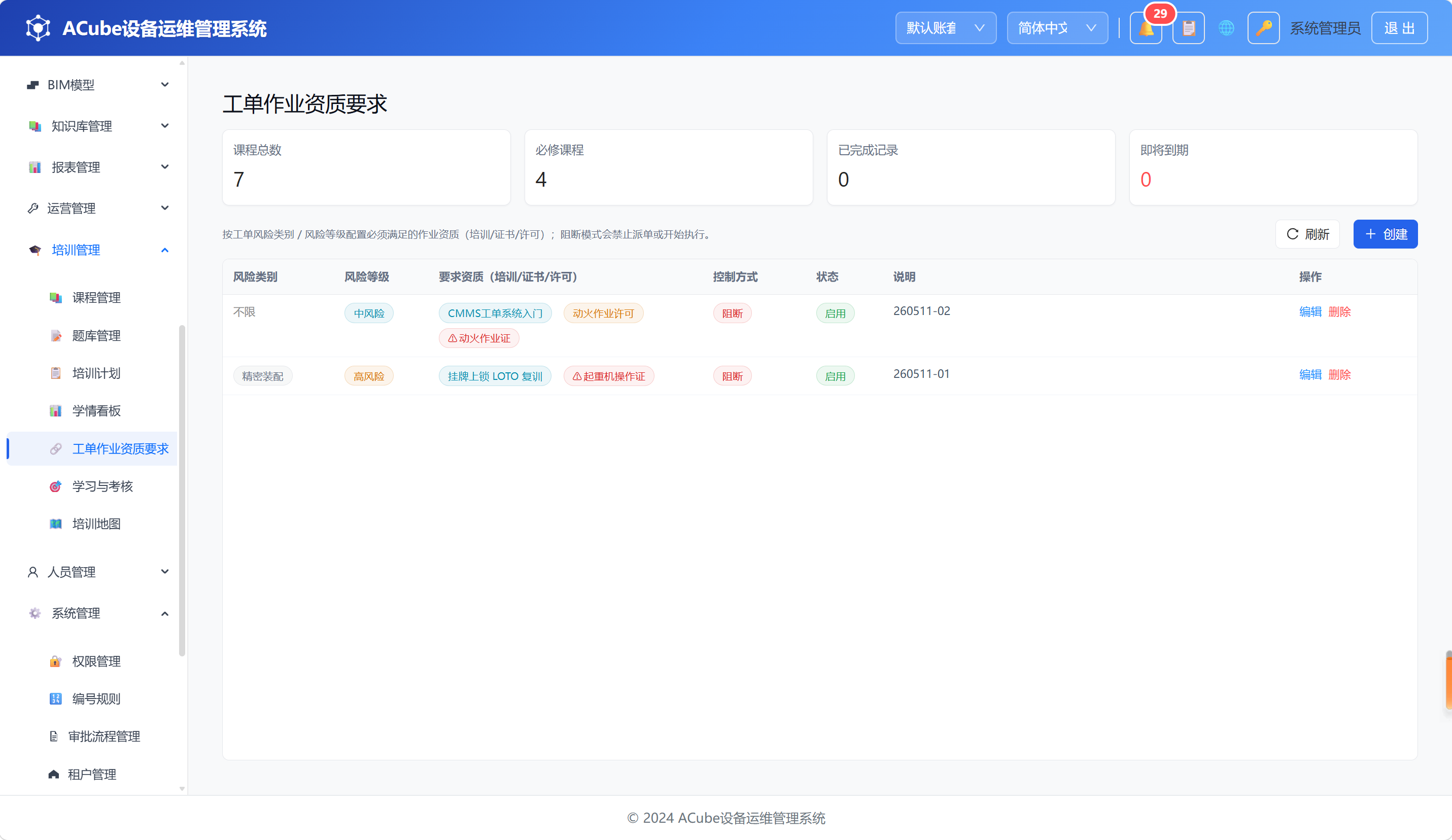This screenshot has width=1452, height=840.
Task: Collapse the 培训管理 chevron
Action: click(x=165, y=250)
